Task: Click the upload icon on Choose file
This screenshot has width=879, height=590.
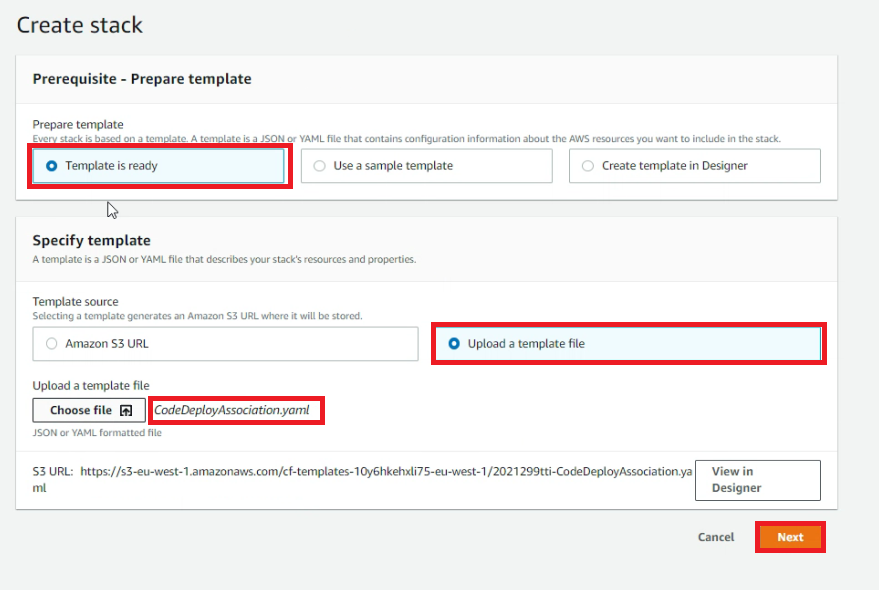Action: pos(126,411)
